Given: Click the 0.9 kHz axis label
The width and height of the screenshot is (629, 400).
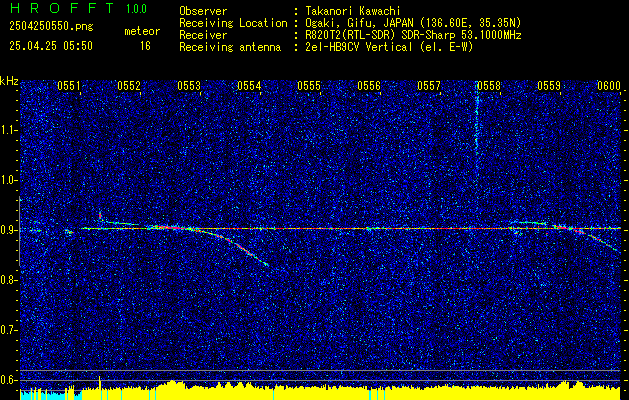Looking at the screenshot, I should [x=8, y=230].
